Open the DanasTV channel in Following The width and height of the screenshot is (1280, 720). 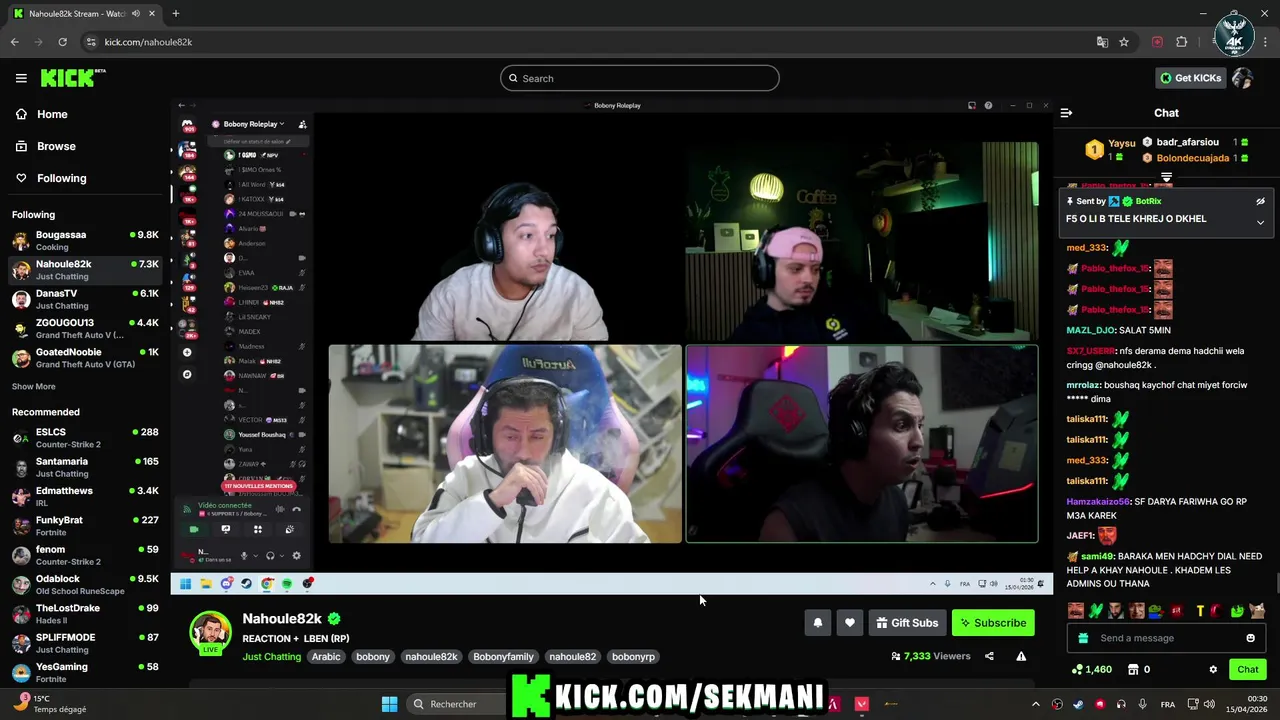coord(85,299)
